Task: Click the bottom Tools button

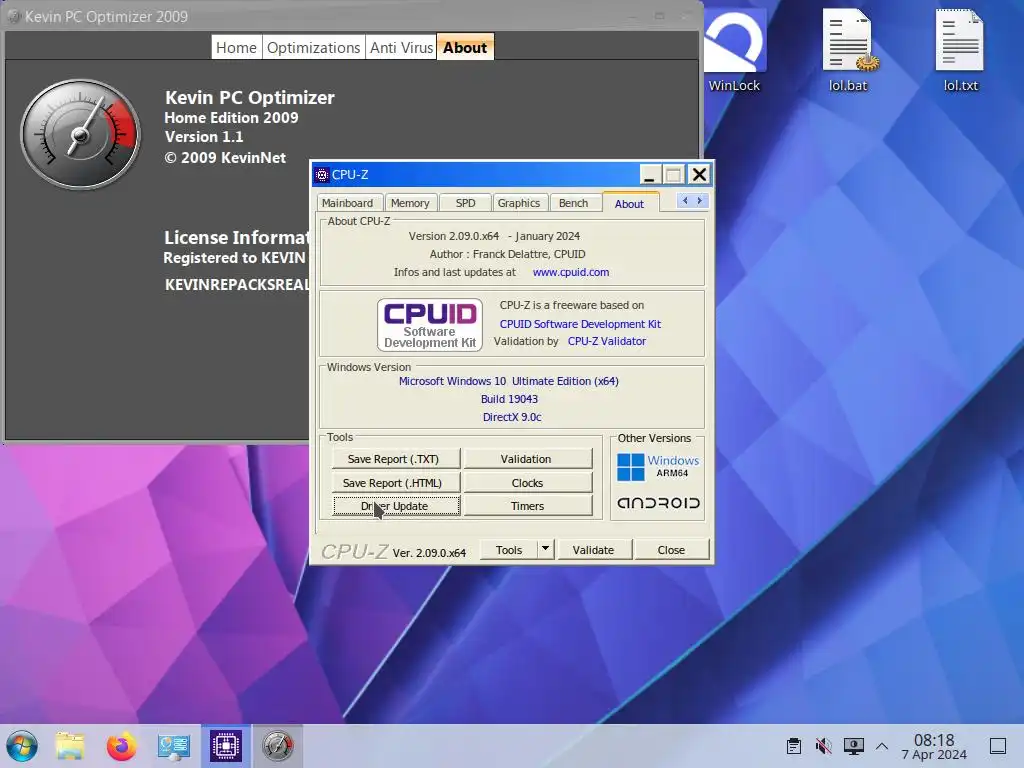Action: [509, 550]
